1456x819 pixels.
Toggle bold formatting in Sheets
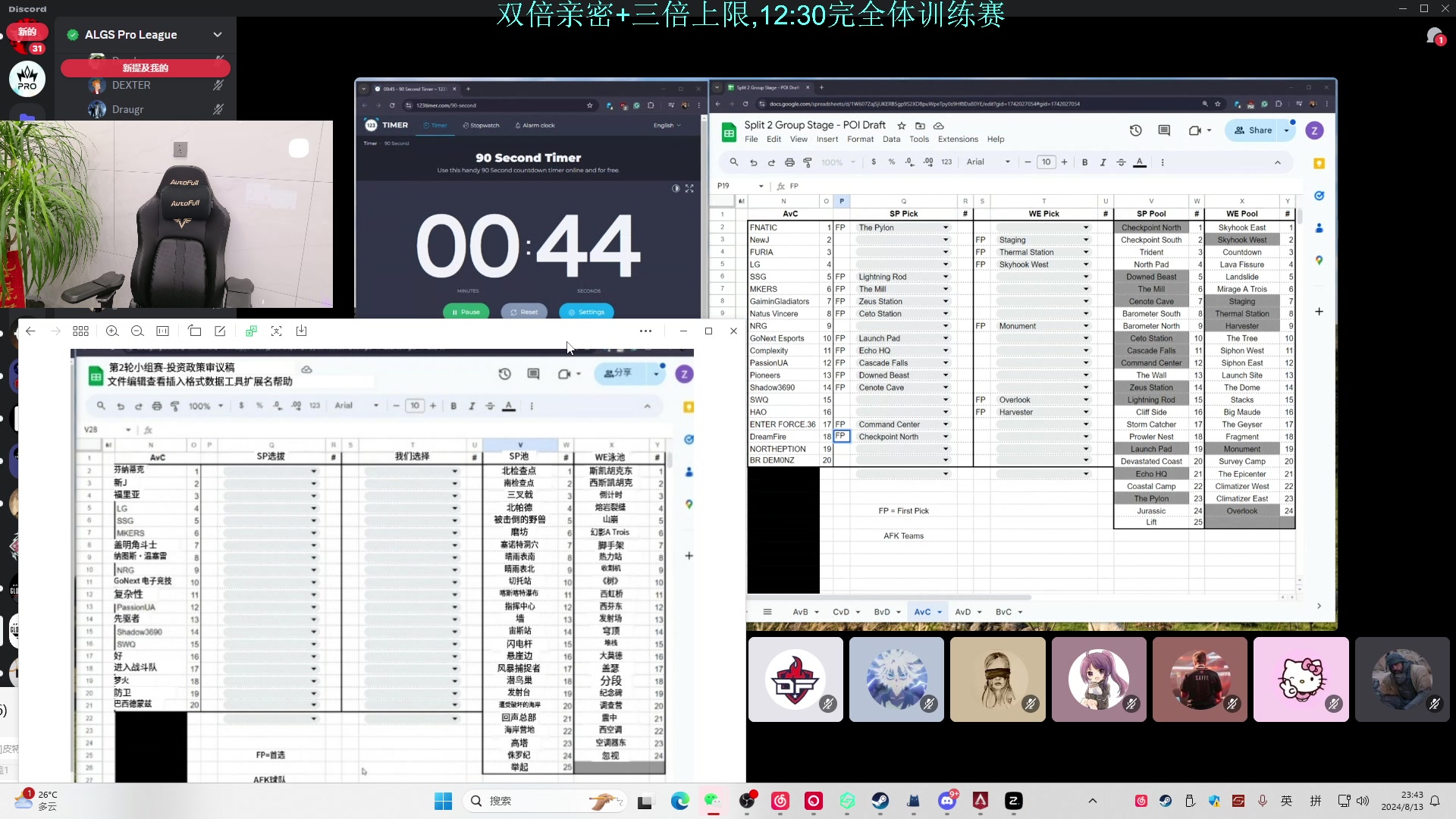(1084, 162)
